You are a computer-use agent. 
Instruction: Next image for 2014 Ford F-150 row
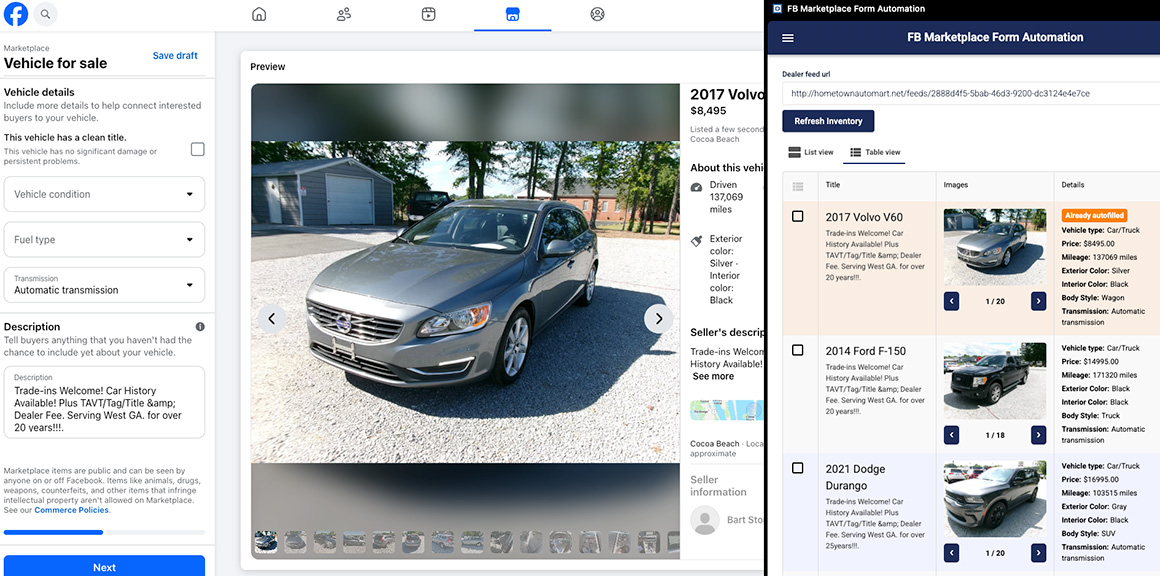click(1039, 435)
